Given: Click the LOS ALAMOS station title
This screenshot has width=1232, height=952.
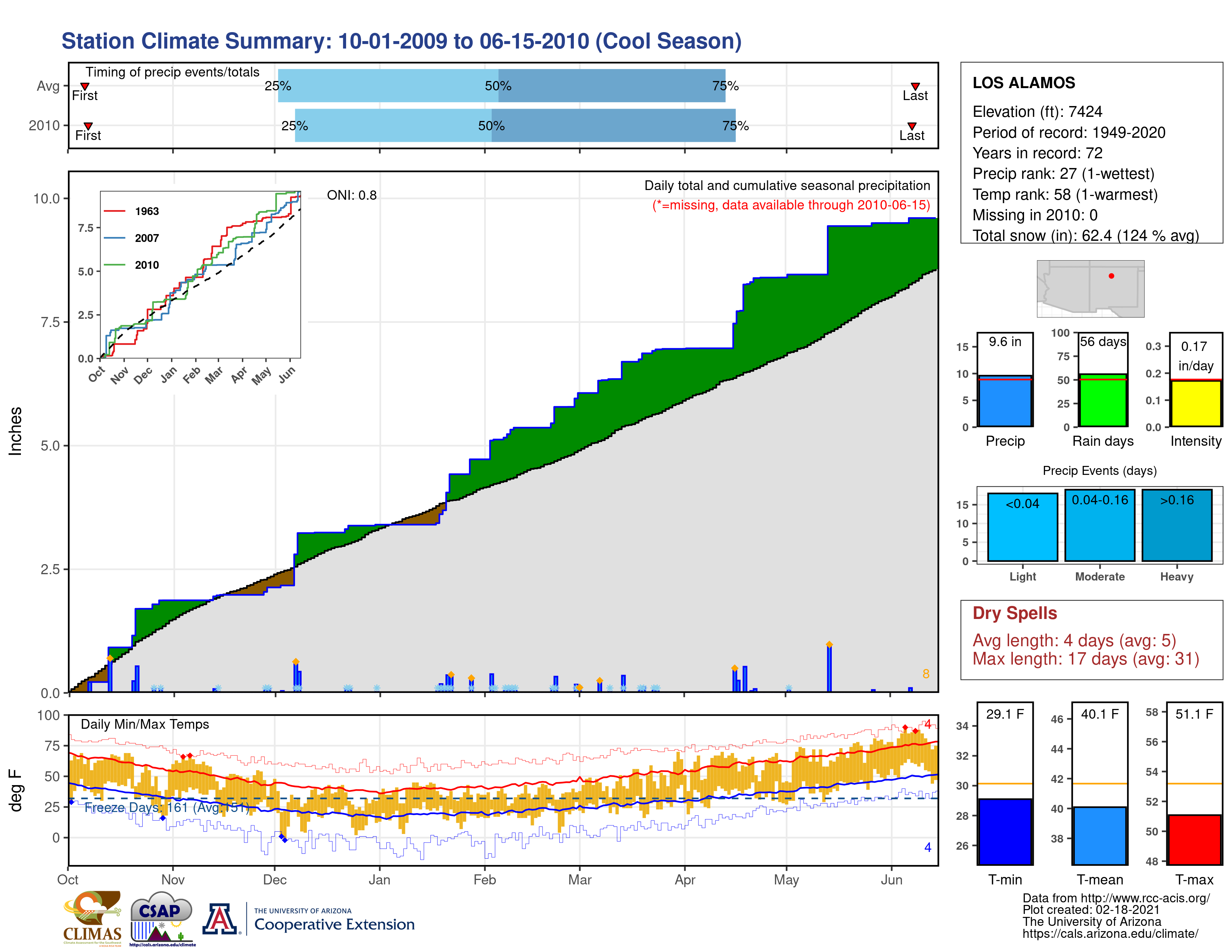Looking at the screenshot, I should coord(1023,83).
